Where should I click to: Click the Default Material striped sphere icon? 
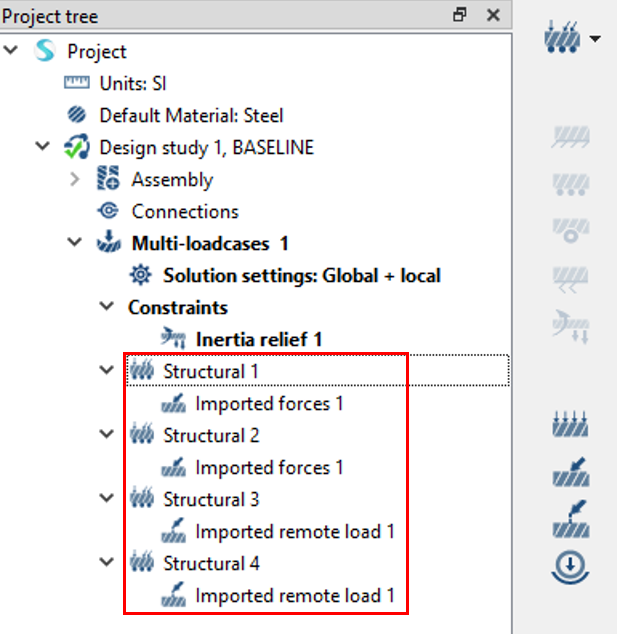(x=76, y=116)
